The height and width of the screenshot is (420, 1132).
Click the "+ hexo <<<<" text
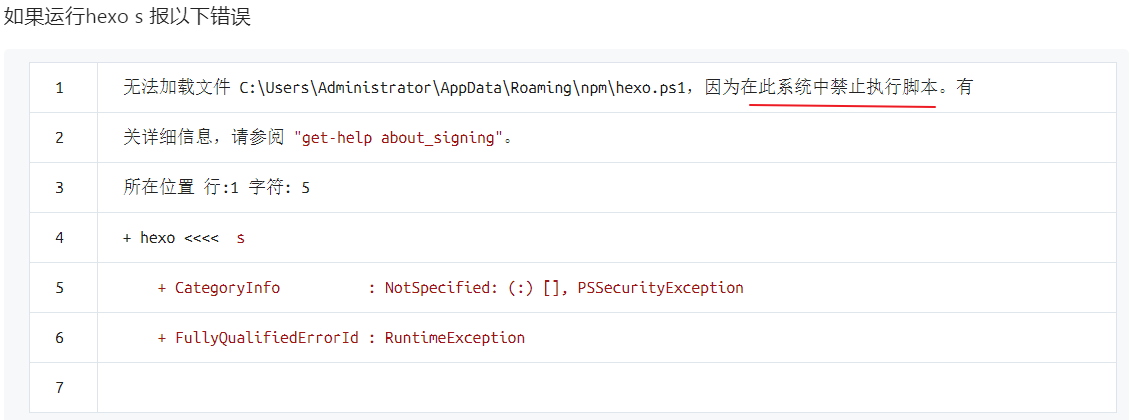(x=171, y=238)
